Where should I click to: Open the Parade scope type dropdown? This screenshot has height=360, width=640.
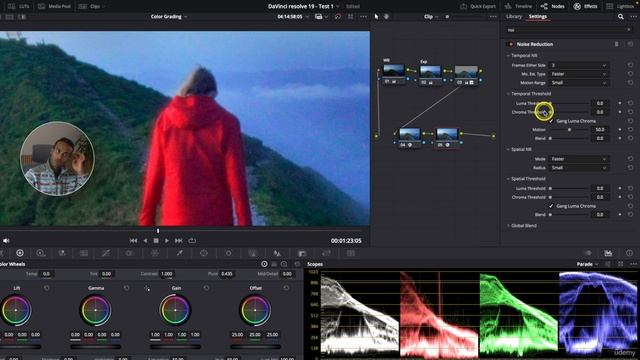587,264
